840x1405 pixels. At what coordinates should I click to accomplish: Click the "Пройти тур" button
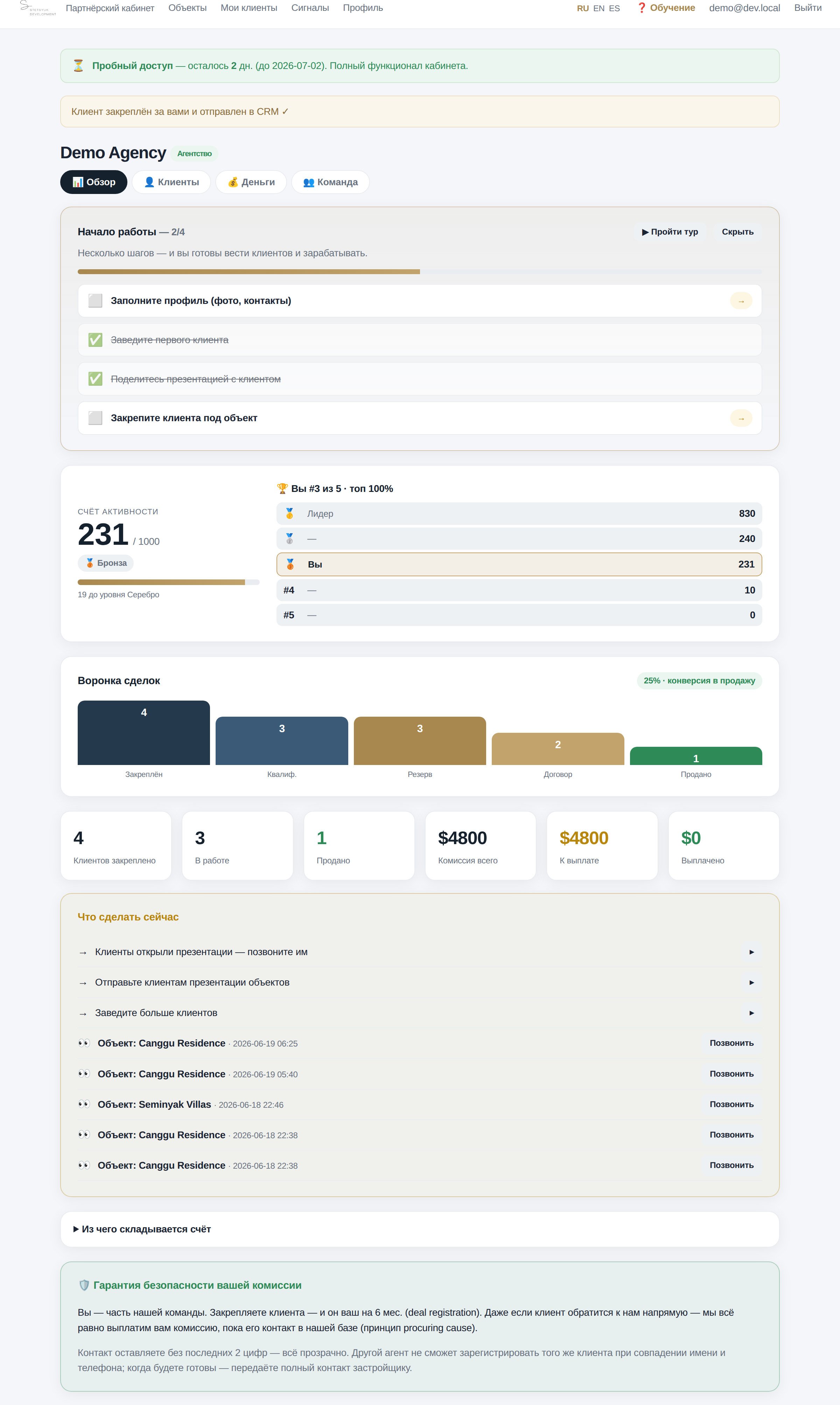coord(670,232)
